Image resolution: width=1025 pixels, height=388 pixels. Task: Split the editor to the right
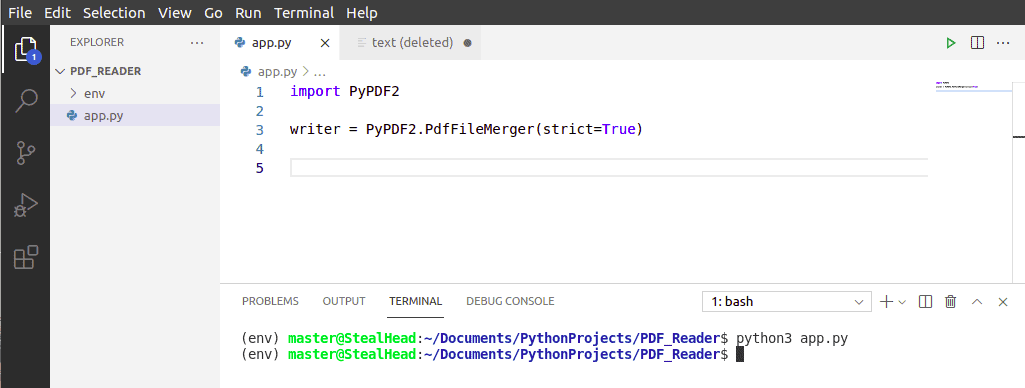point(977,43)
